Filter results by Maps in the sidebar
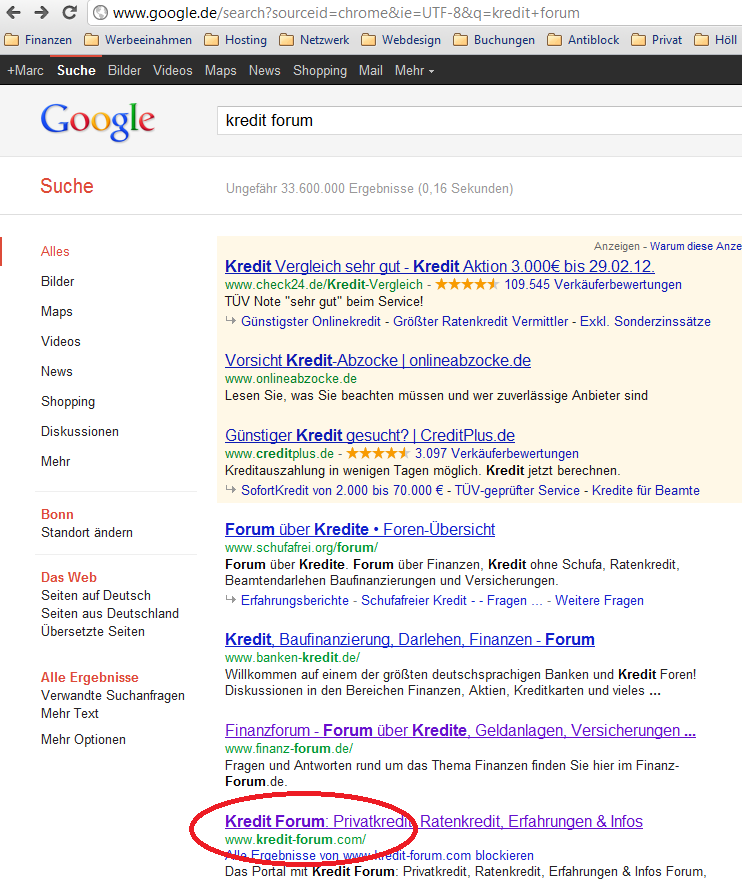742x882 pixels. coord(57,311)
